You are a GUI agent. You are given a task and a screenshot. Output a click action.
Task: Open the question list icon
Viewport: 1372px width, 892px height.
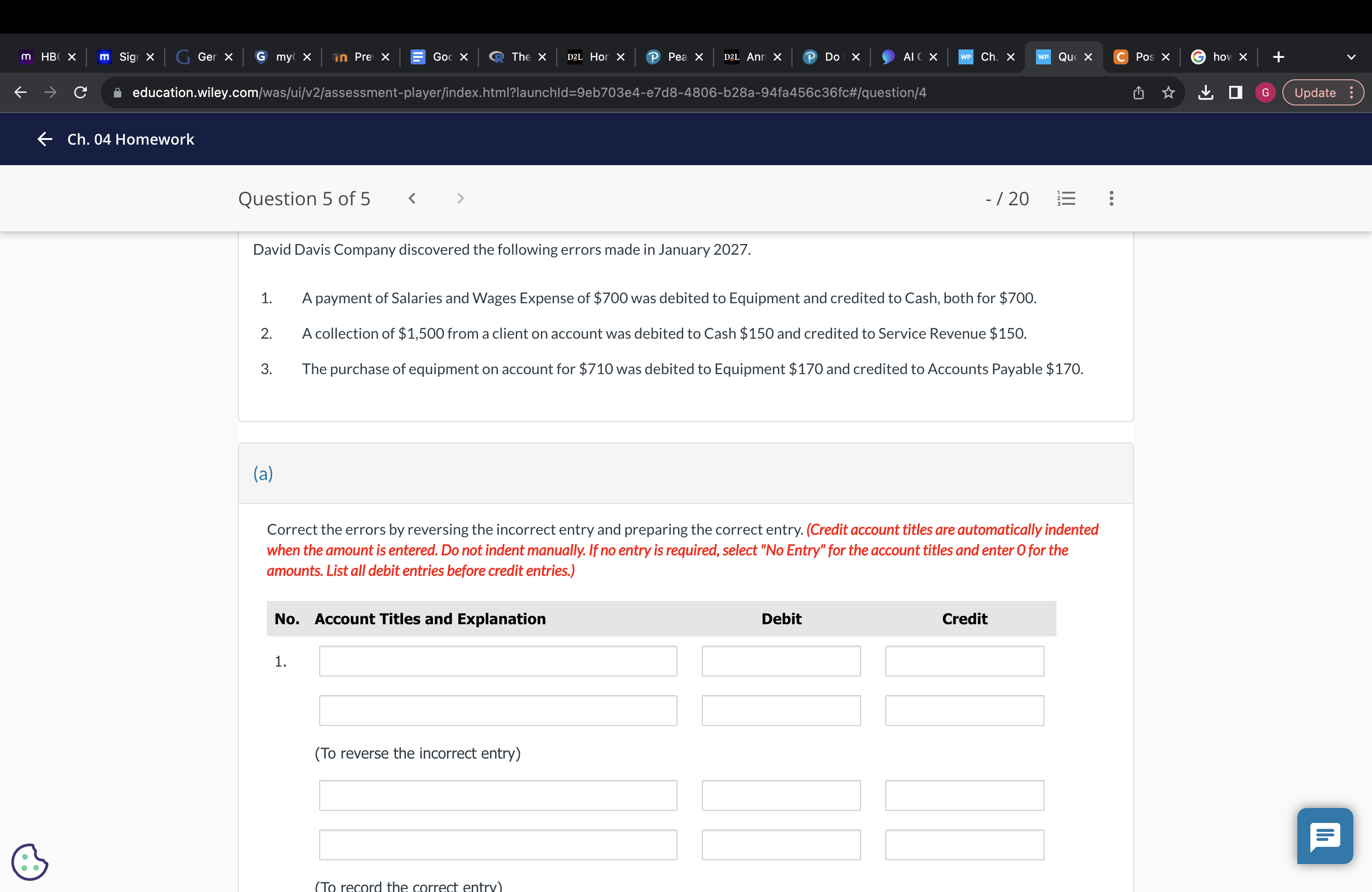1066,198
